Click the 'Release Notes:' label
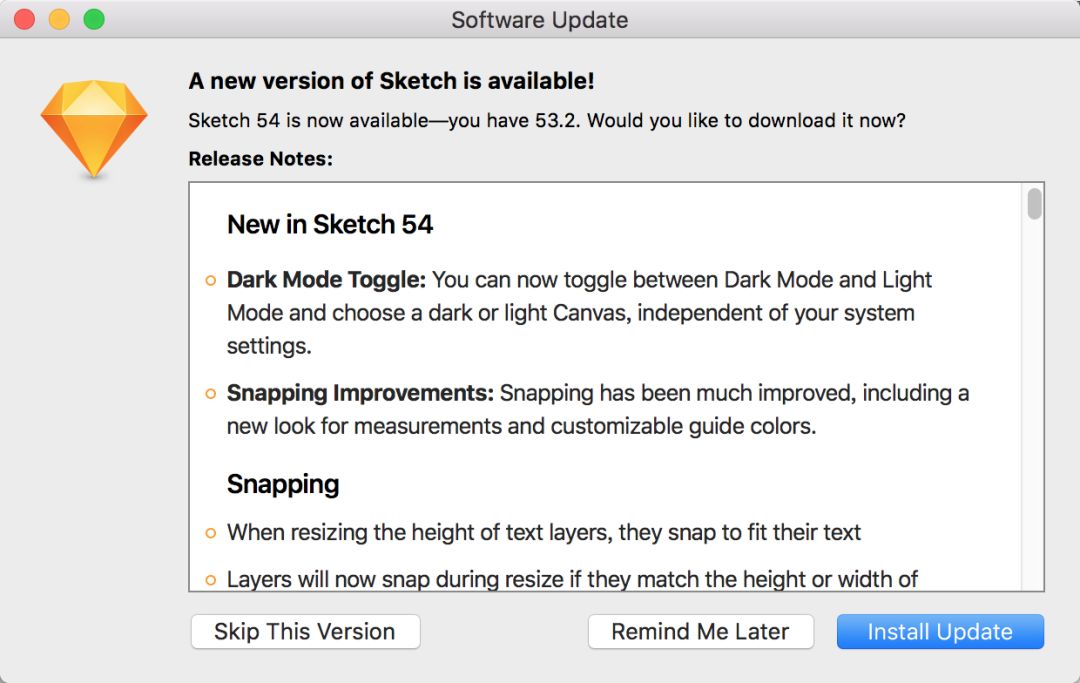 (x=260, y=159)
